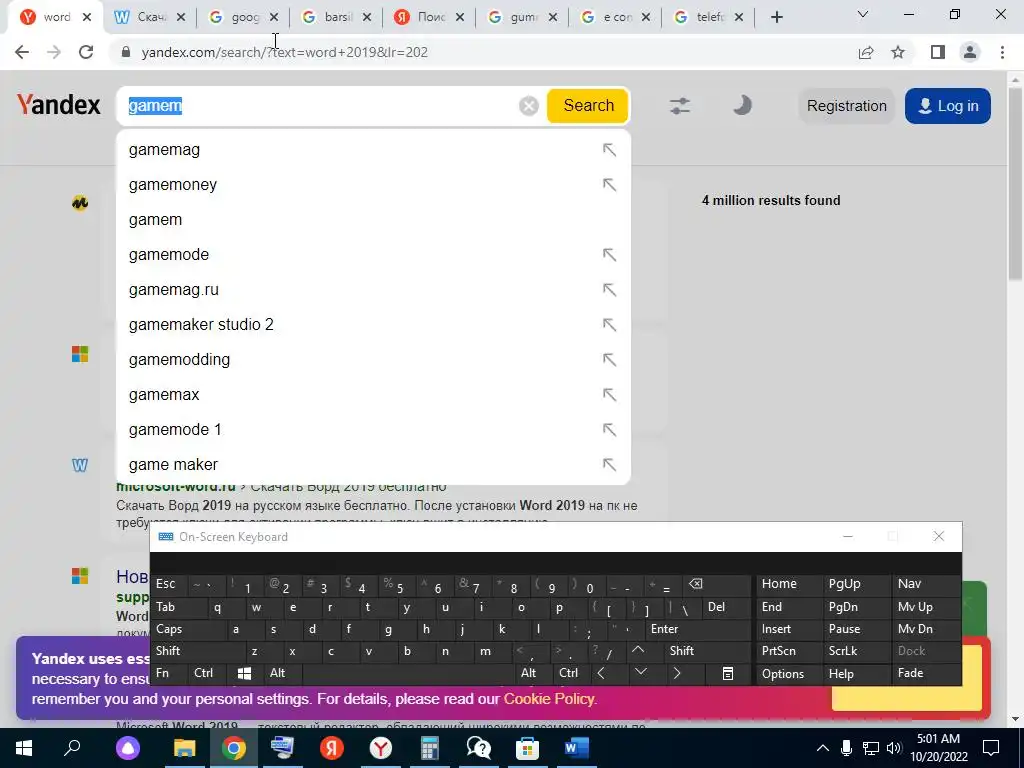Click Options key on On-Screen Keyboard

point(790,673)
